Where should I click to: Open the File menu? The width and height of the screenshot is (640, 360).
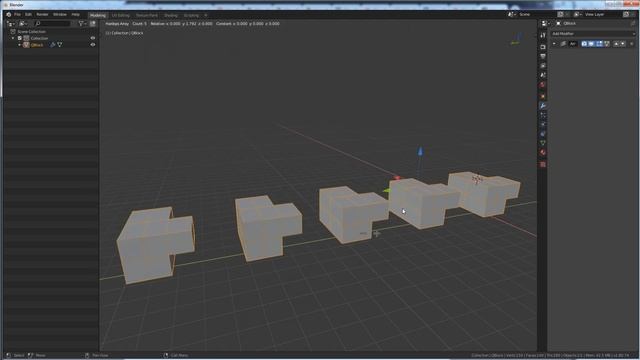[x=17, y=14]
